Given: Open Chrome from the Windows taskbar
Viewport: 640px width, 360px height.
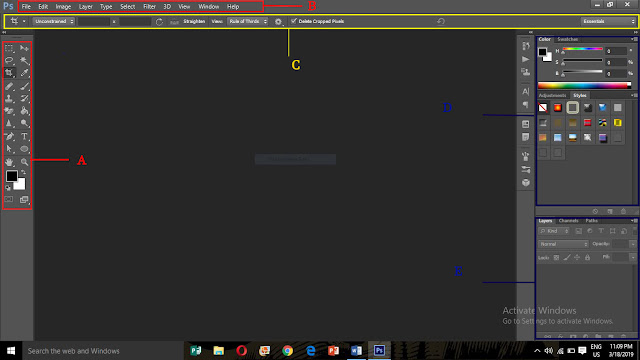Looking at the screenshot, I should (x=287, y=351).
